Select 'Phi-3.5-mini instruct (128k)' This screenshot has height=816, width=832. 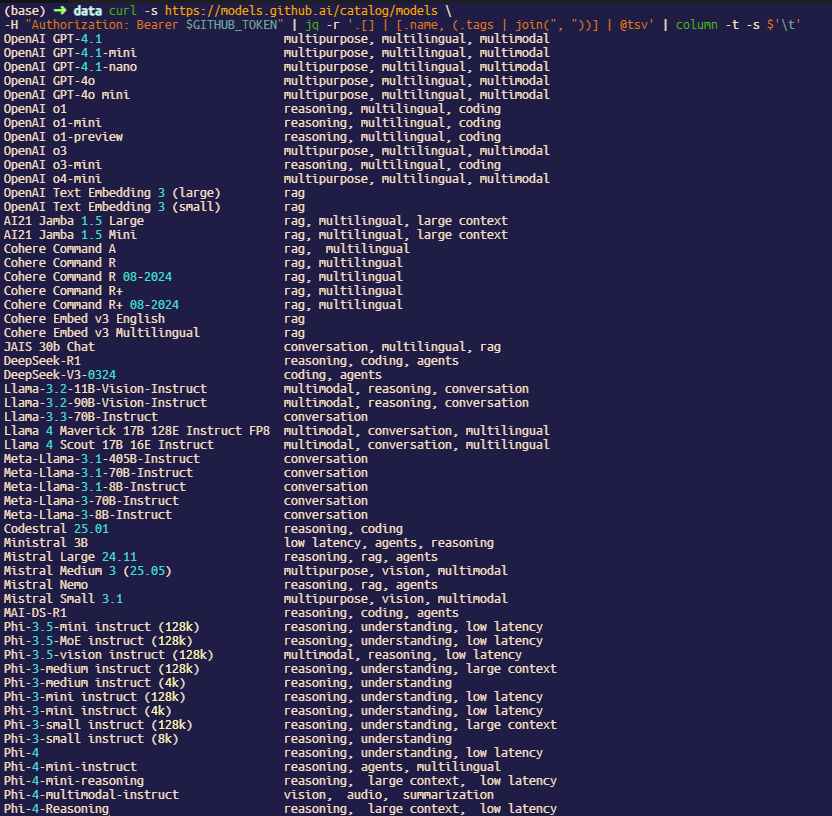[102, 627]
